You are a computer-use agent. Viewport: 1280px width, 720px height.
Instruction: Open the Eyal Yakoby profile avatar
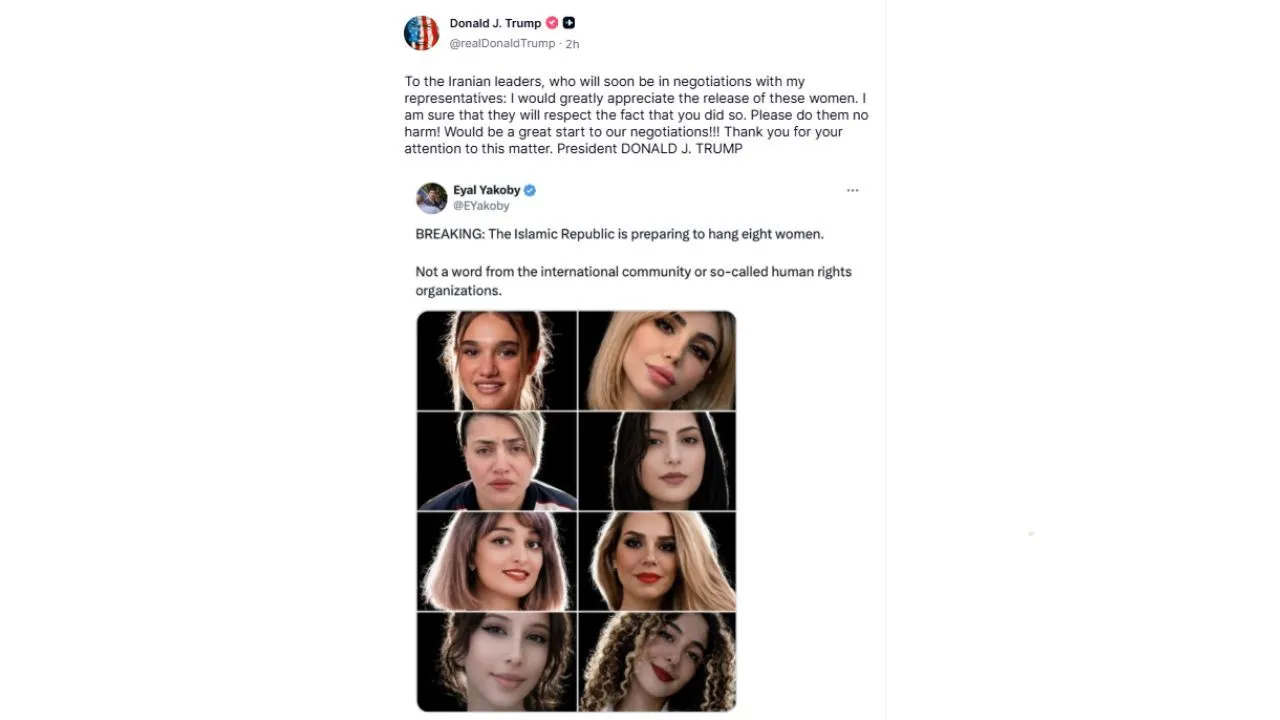(431, 197)
